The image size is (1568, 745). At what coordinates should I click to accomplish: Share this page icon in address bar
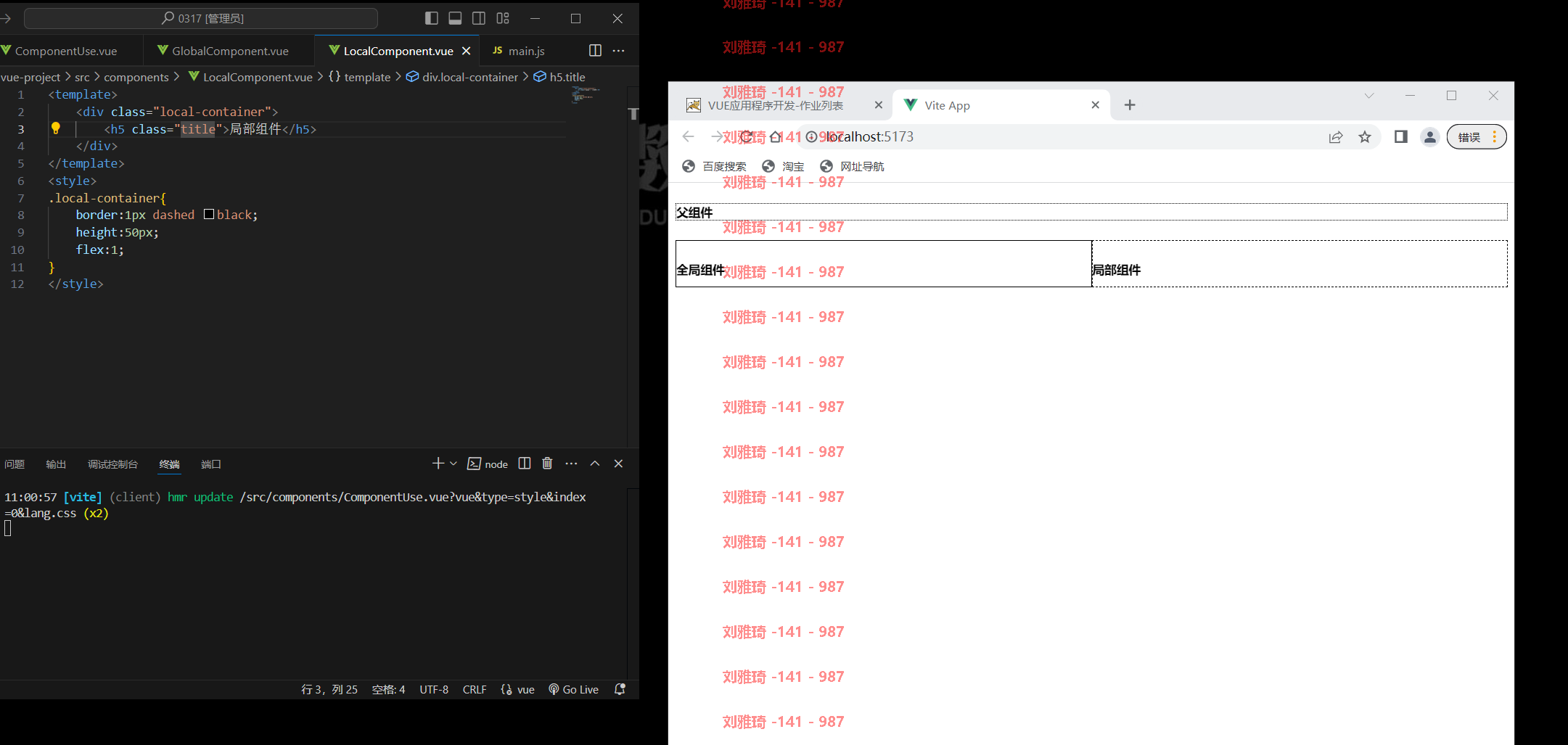coord(1336,137)
